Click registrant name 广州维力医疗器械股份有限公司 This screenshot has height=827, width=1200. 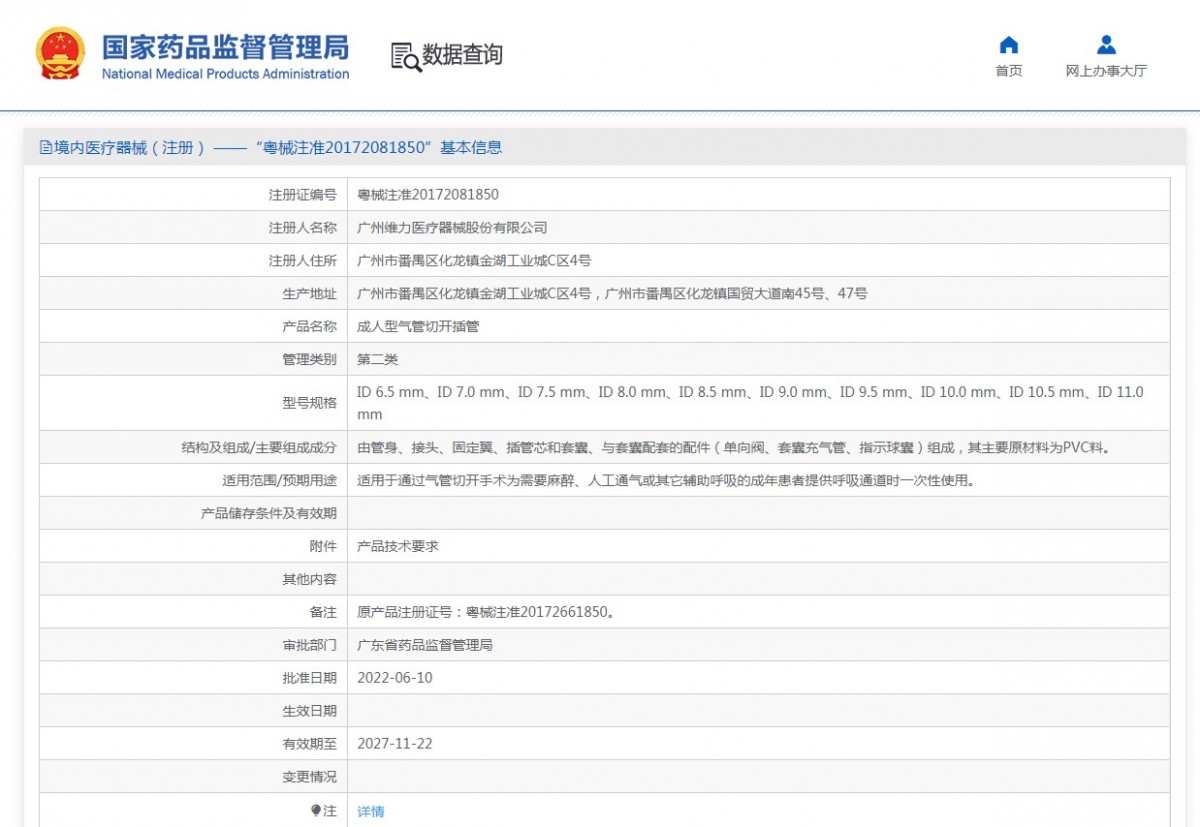pyautogui.click(x=452, y=228)
